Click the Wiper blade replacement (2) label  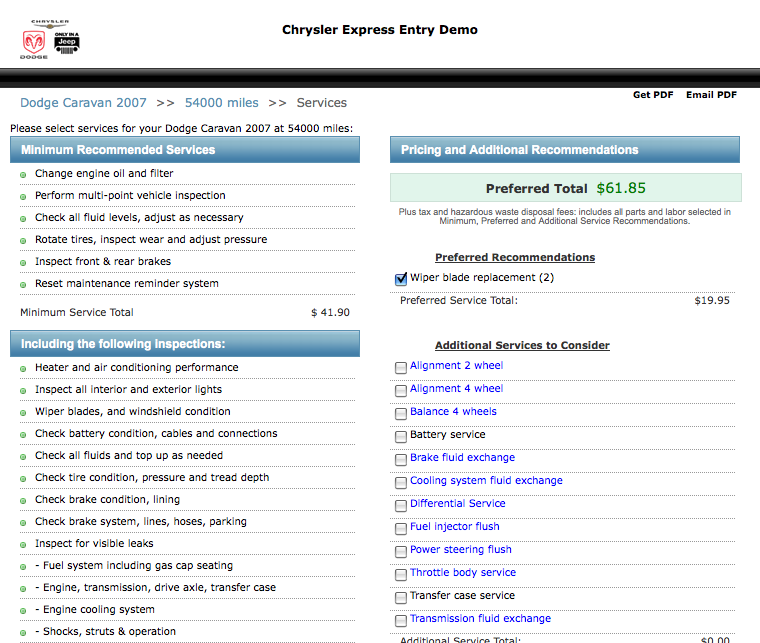[482, 278]
